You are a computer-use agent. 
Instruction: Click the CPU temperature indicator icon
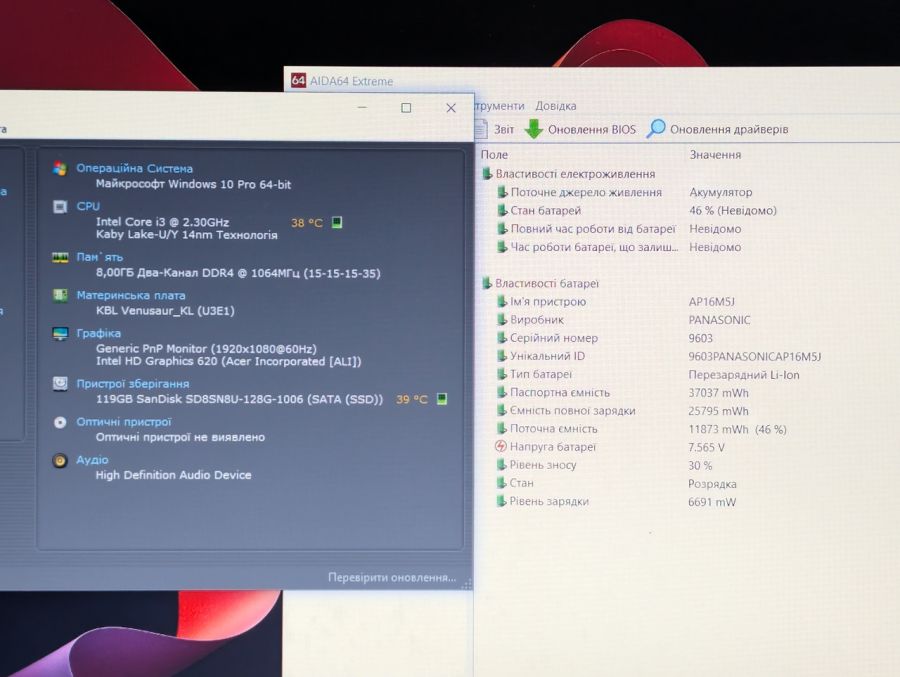(337, 222)
